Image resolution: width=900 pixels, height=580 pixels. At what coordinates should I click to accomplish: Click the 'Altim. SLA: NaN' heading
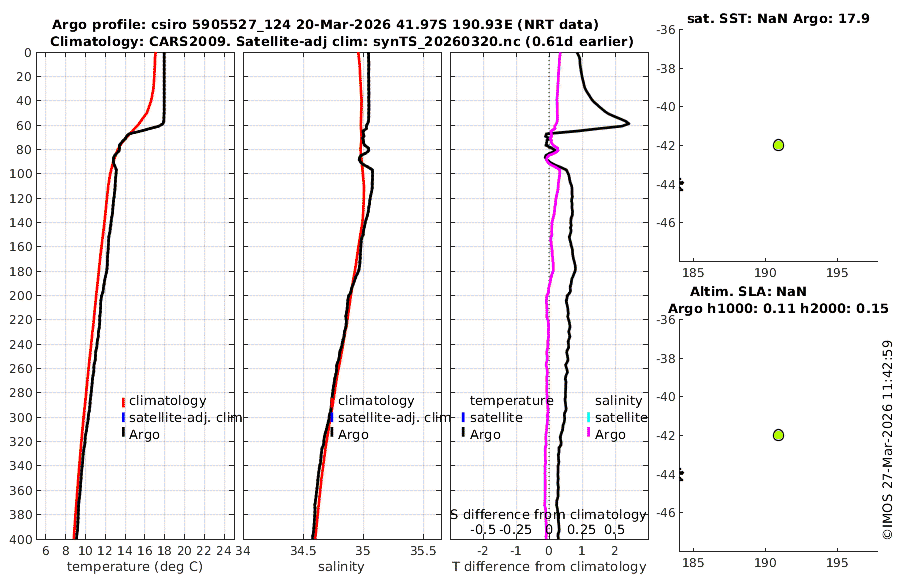(748, 292)
